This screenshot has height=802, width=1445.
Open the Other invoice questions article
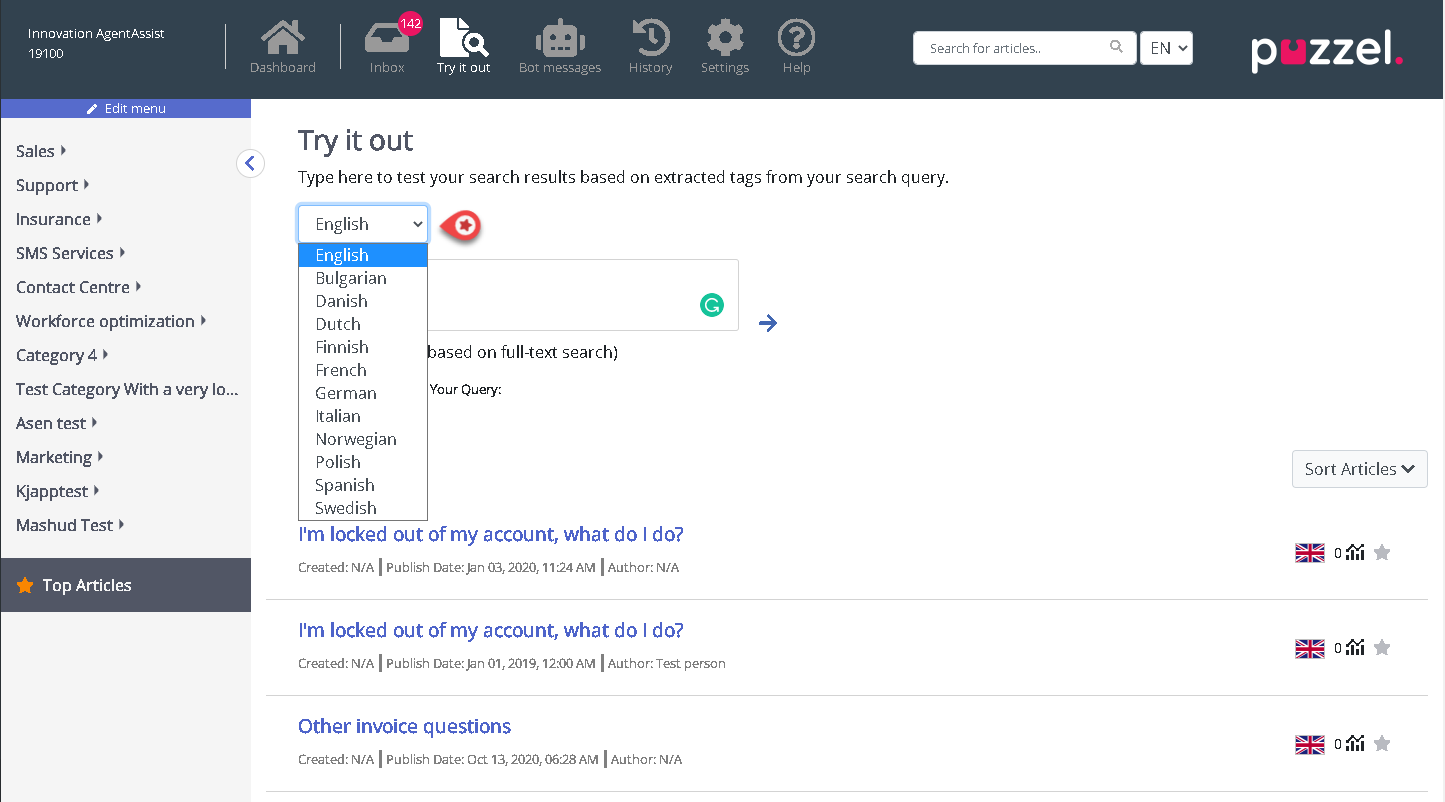[404, 726]
